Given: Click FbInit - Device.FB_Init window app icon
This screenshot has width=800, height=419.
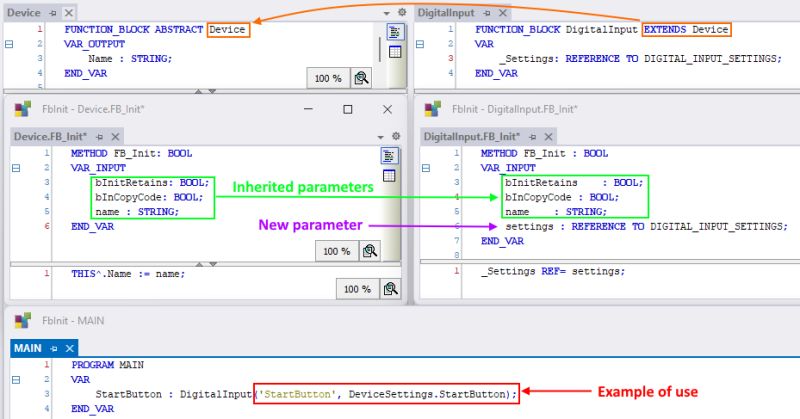Looking at the screenshot, I should tap(23, 109).
